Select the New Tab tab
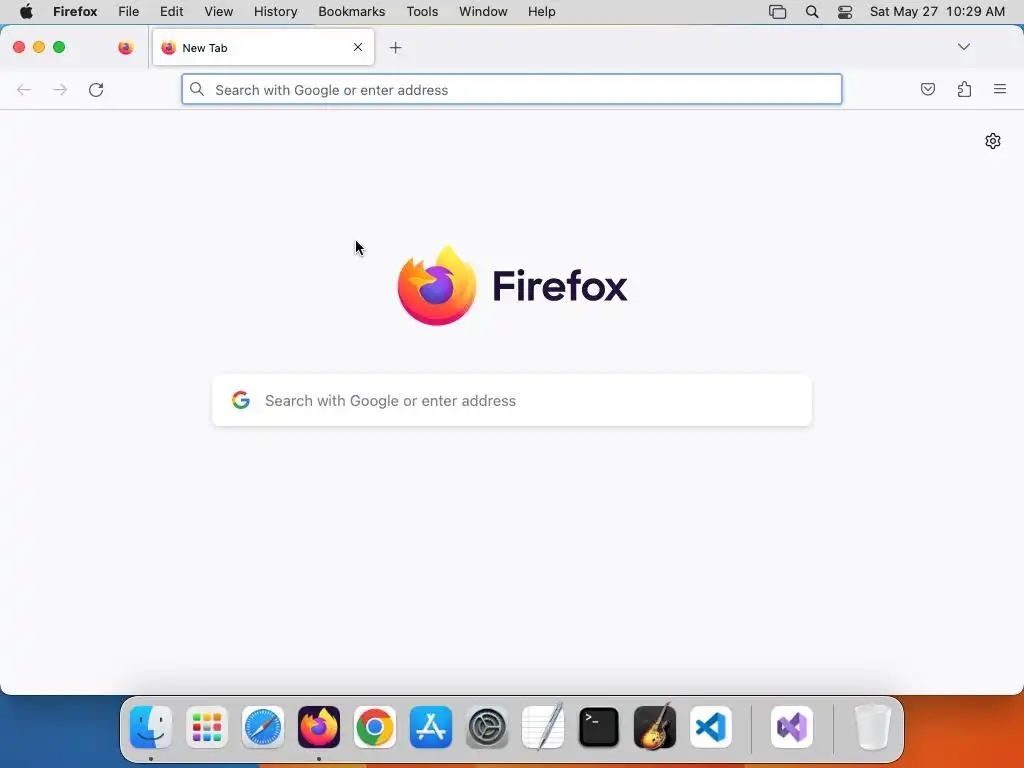This screenshot has width=1024, height=768. pos(263,48)
